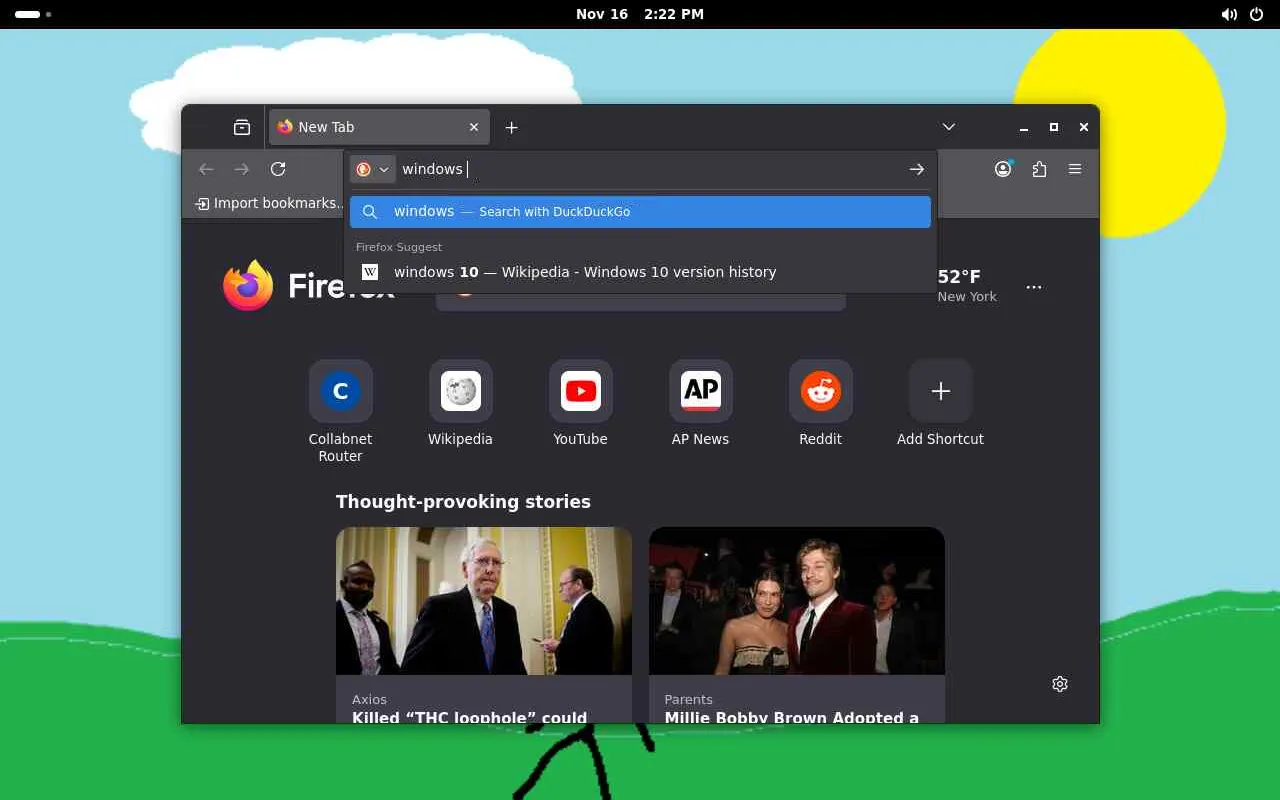The width and height of the screenshot is (1280, 800).
Task: Open the Axios THC loophole story thumbnail
Action: (484, 601)
